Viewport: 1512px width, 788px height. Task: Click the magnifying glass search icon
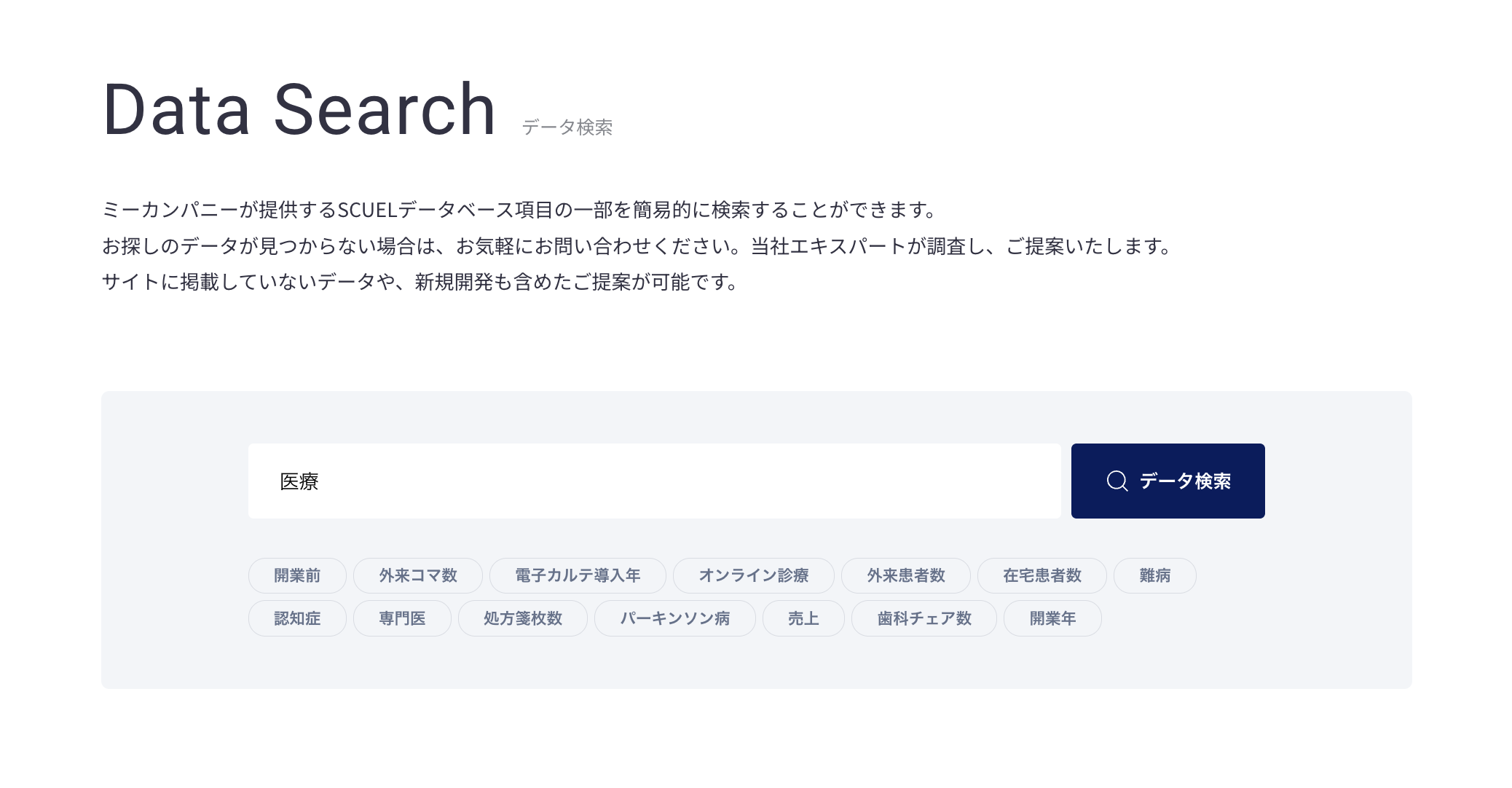1117,481
